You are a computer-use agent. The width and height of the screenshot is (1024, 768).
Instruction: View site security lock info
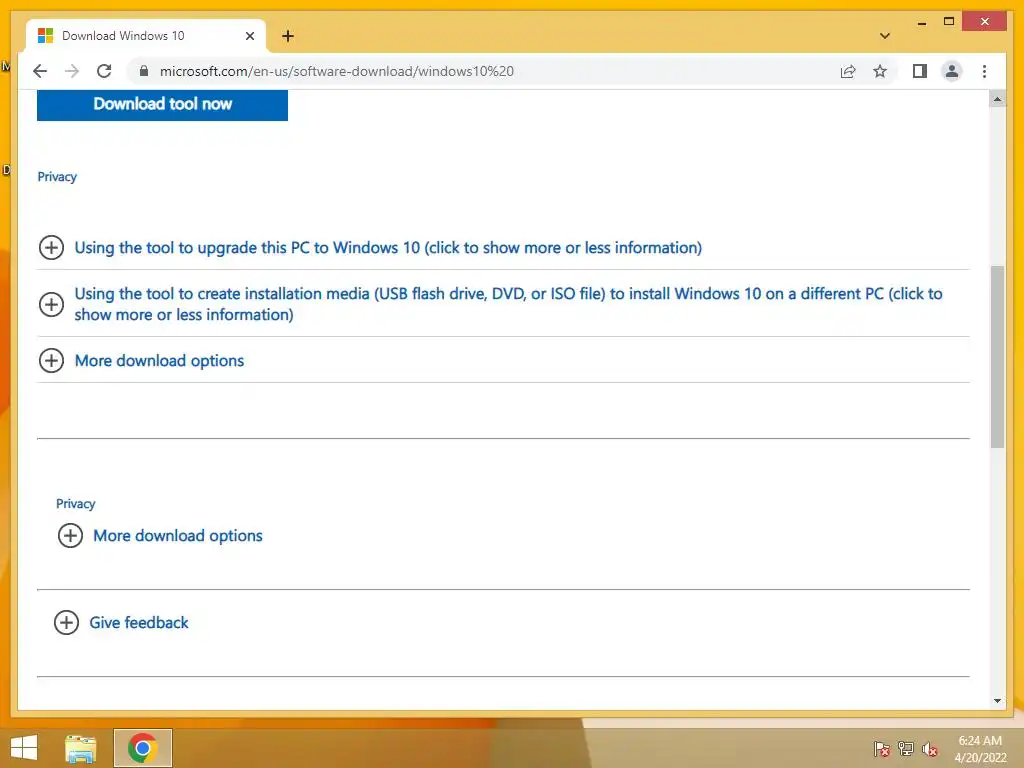pyautogui.click(x=144, y=71)
